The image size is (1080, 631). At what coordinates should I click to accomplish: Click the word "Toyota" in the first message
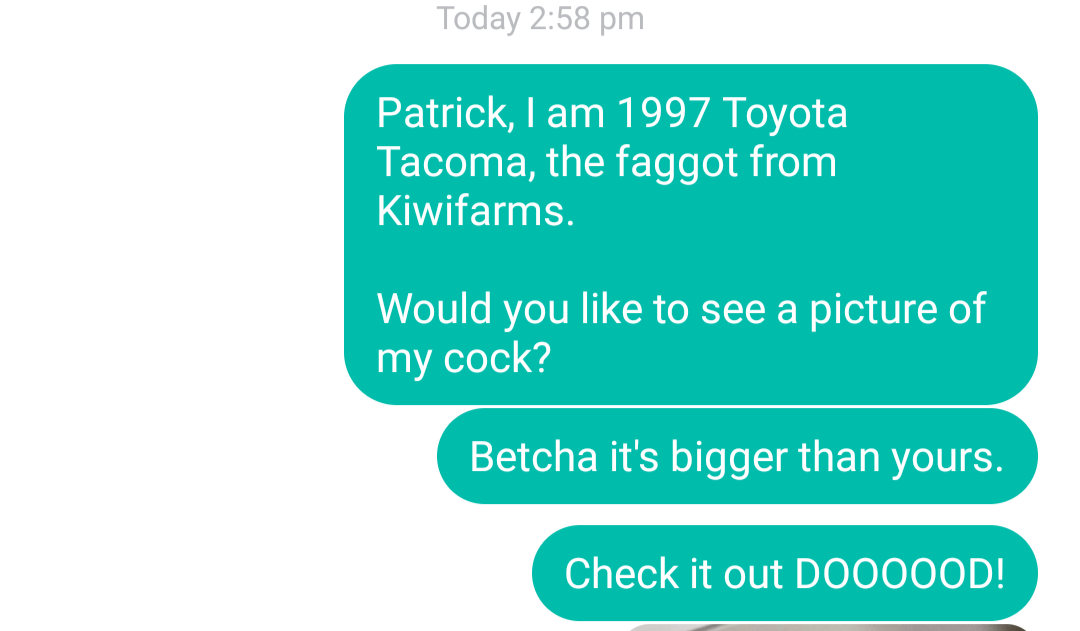point(785,114)
